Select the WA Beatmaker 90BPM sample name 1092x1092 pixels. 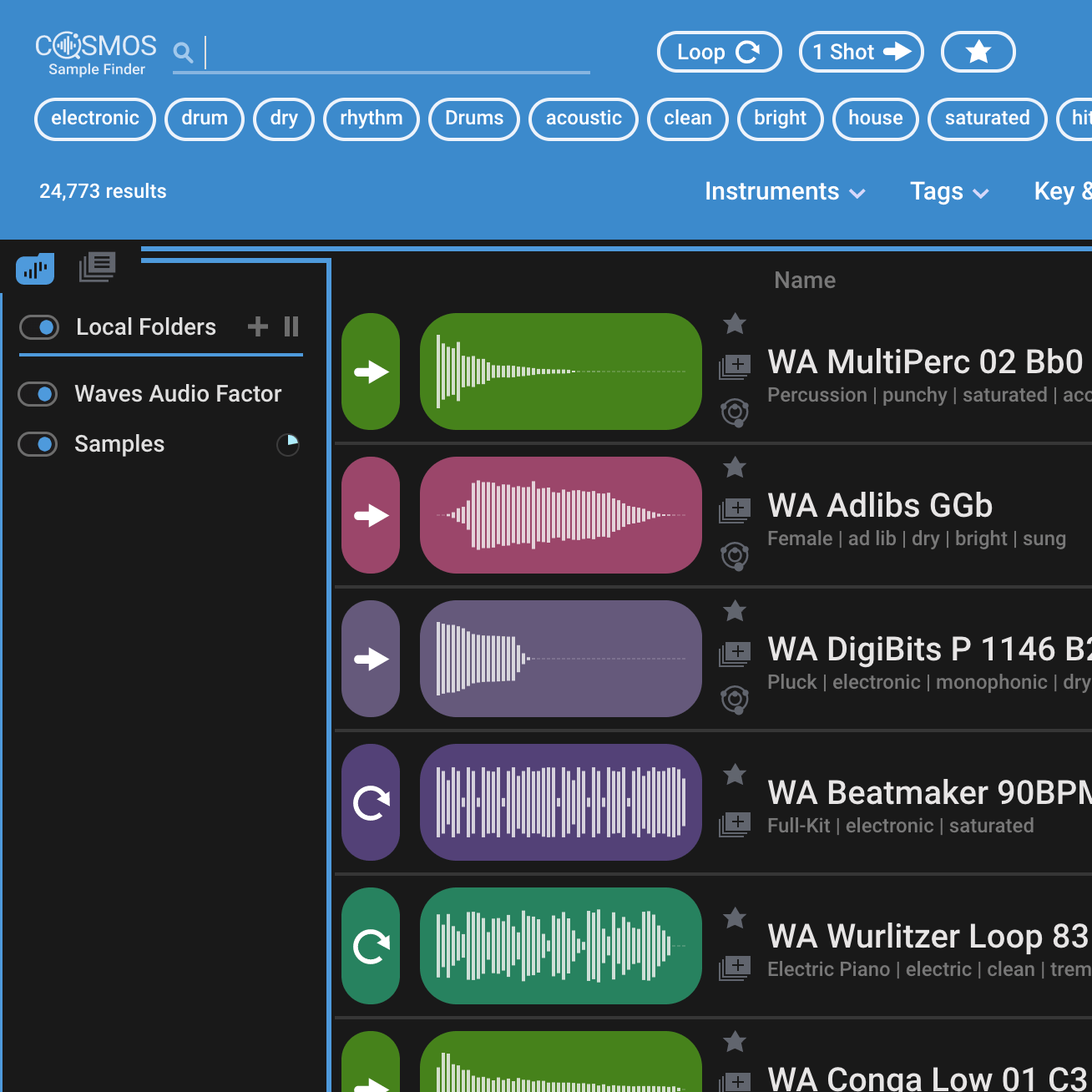pyautogui.click(x=929, y=793)
